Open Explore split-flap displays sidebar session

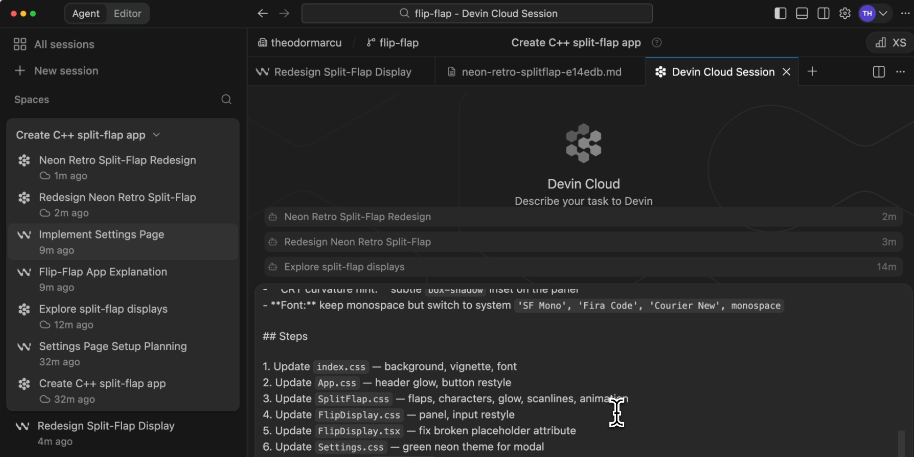[x=123, y=317]
